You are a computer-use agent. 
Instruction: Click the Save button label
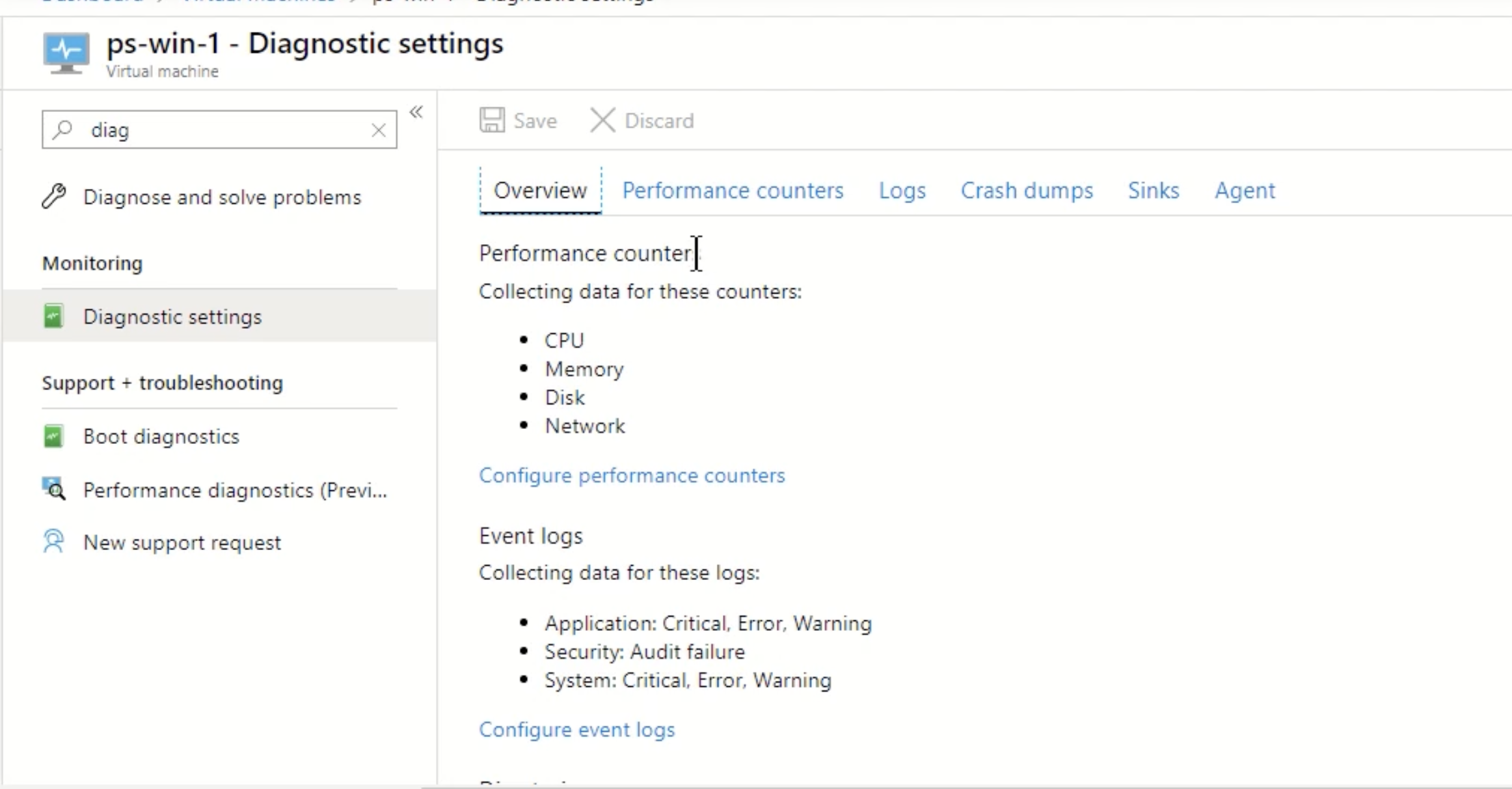pyautogui.click(x=535, y=121)
